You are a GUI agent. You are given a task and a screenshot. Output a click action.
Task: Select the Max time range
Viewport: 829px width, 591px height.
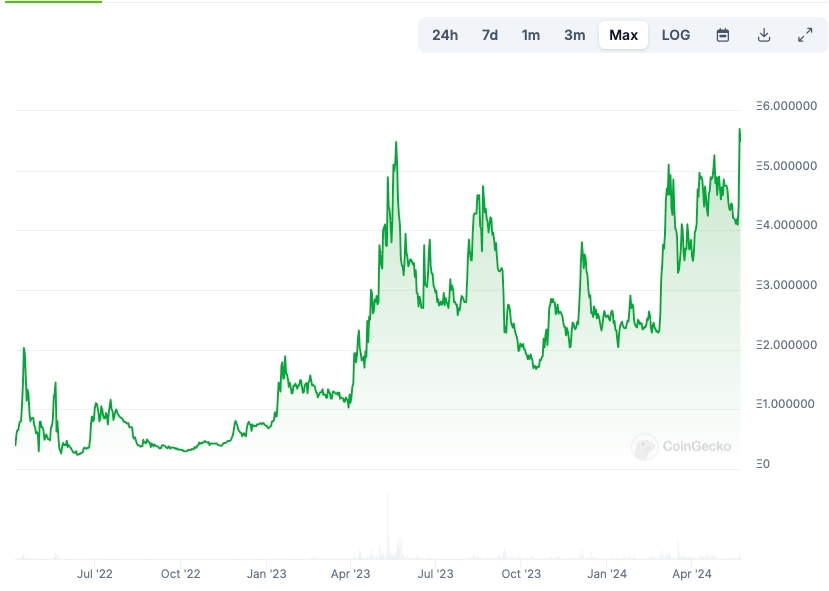[623, 35]
